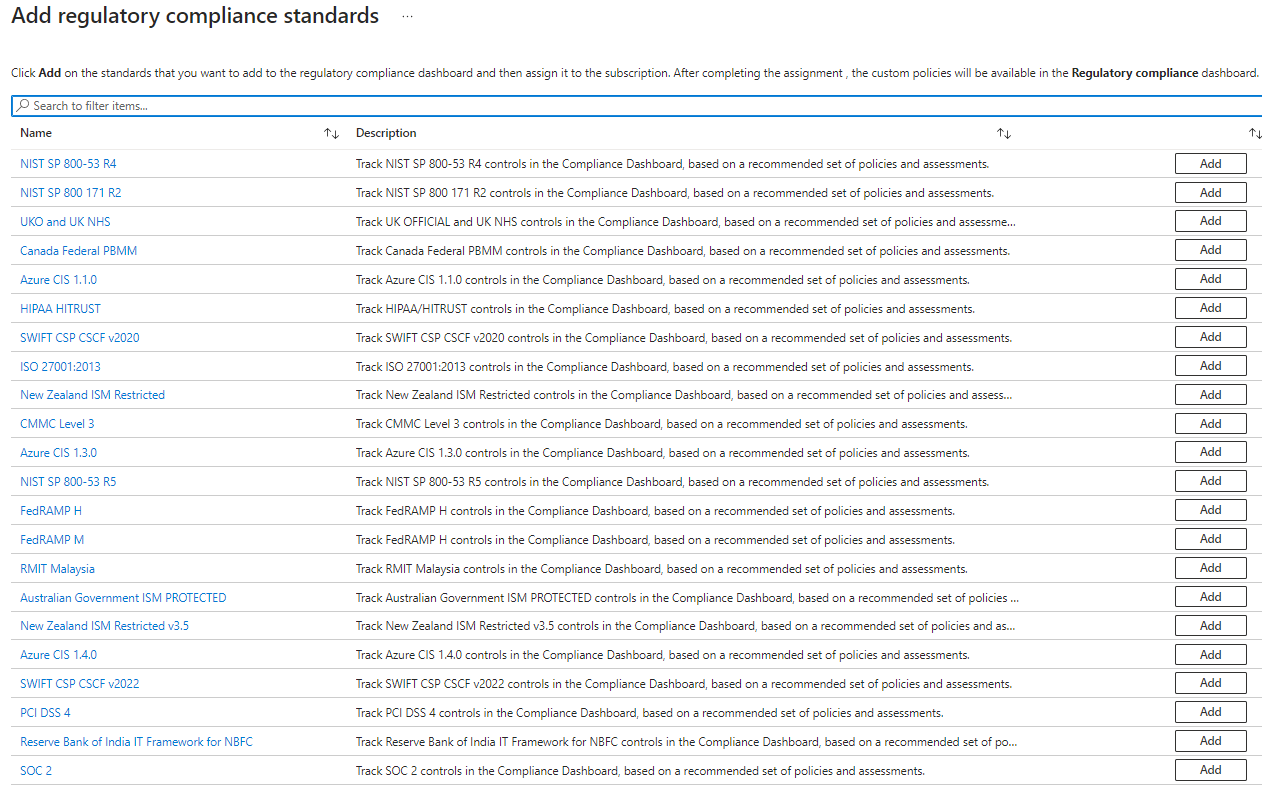Add the CMMC Level 3 standard
The height and width of the screenshot is (785, 1262).
point(1210,424)
